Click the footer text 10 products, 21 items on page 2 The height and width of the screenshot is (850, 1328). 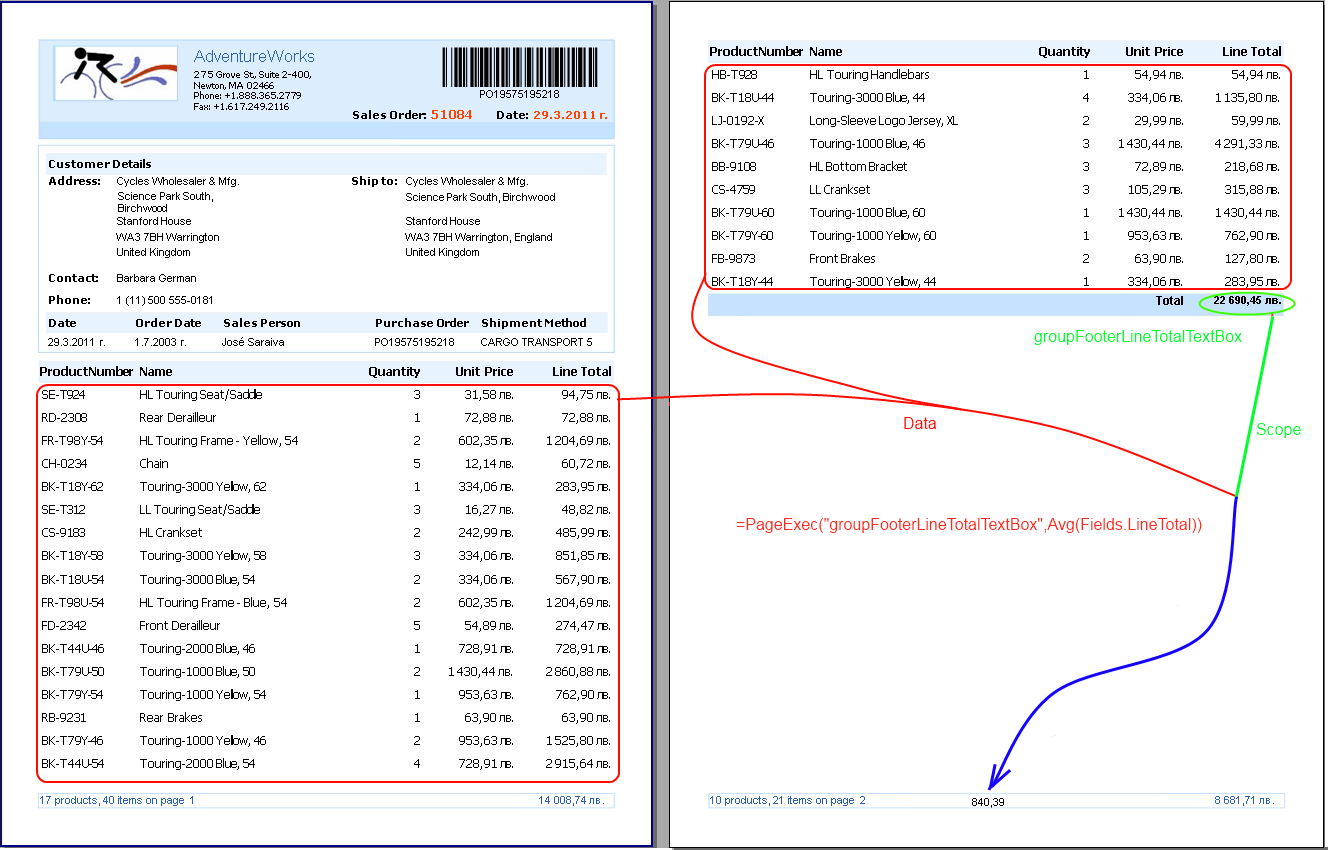tap(787, 800)
